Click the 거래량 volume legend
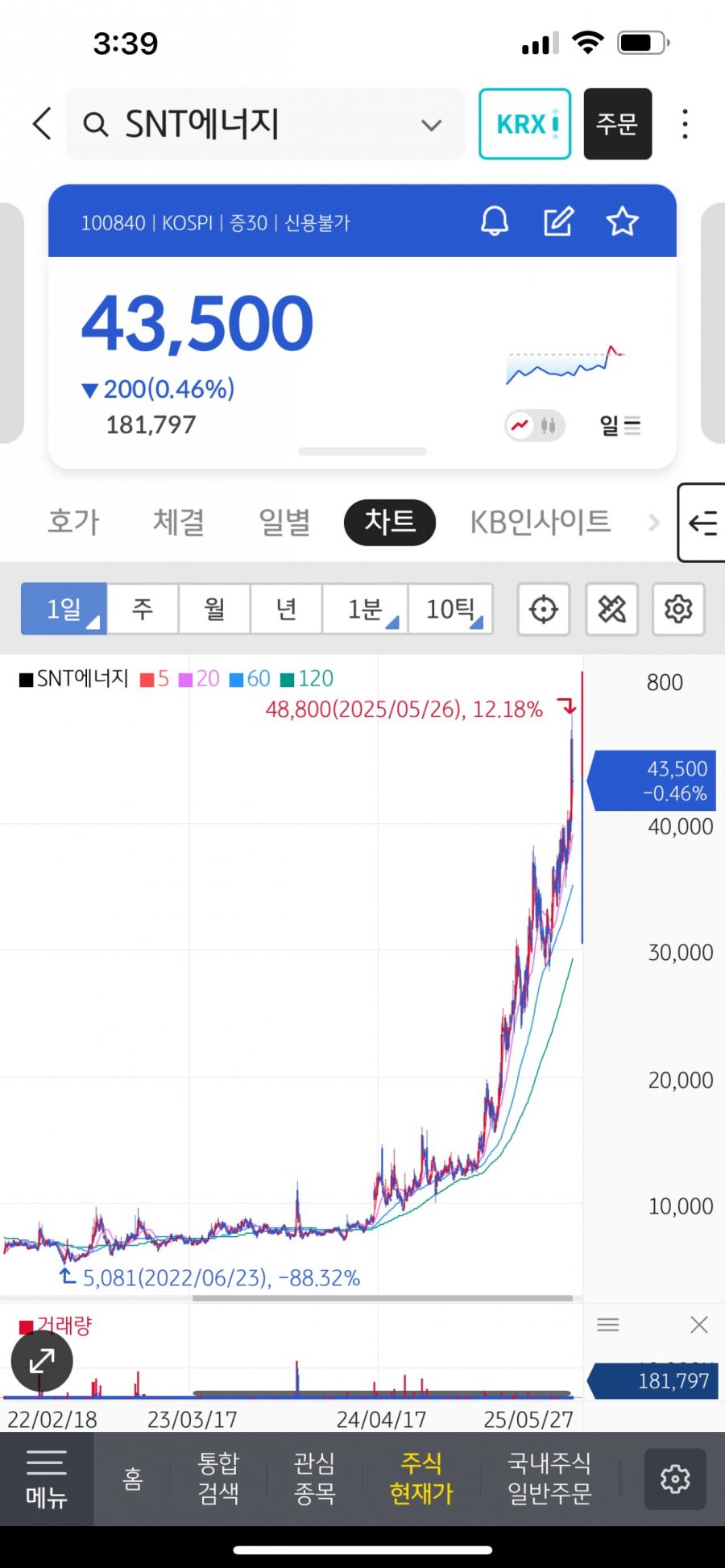Image resolution: width=725 pixels, height=1568 pixels. 56,1326
